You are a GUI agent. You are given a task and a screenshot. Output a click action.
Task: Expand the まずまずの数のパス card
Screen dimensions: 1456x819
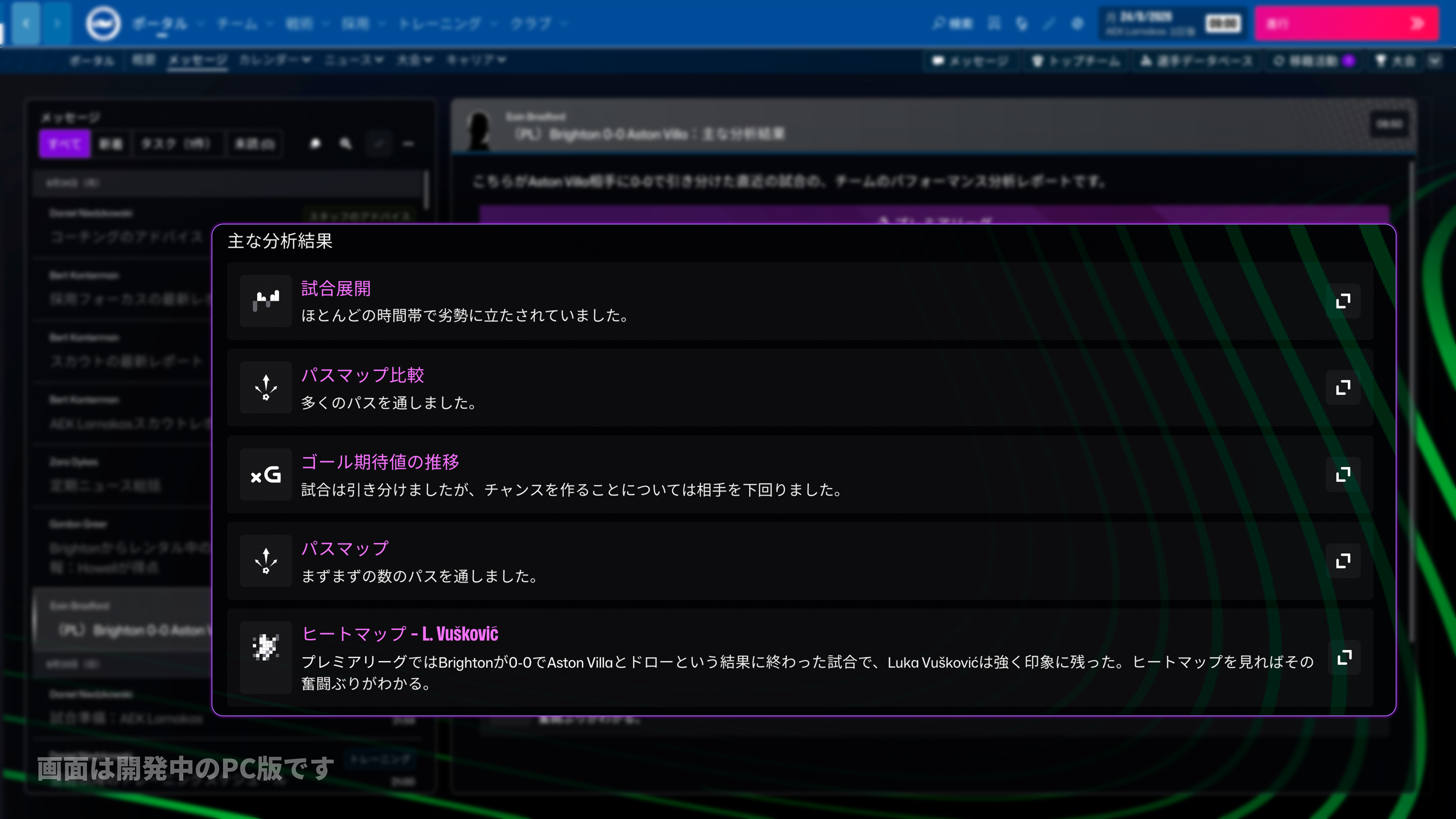click(1343, 561)
